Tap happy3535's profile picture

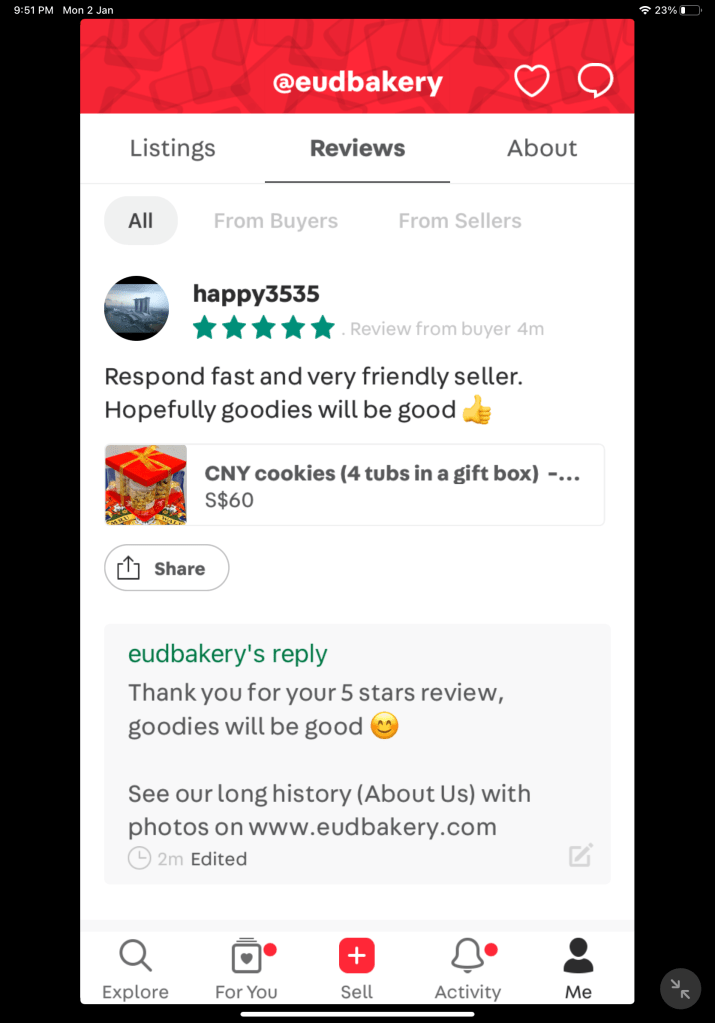(x=136, y=308)
